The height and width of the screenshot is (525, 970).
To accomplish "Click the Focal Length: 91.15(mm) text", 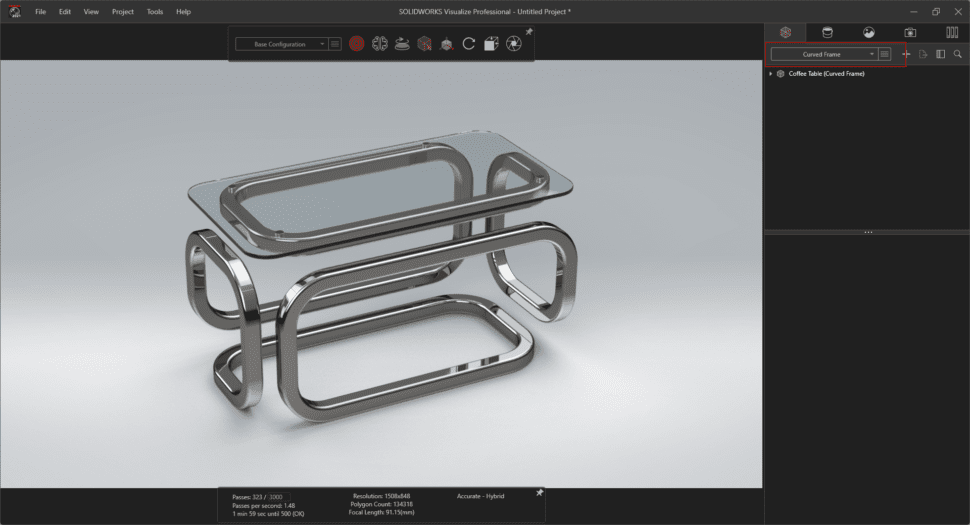I will (x=381, y=512).
